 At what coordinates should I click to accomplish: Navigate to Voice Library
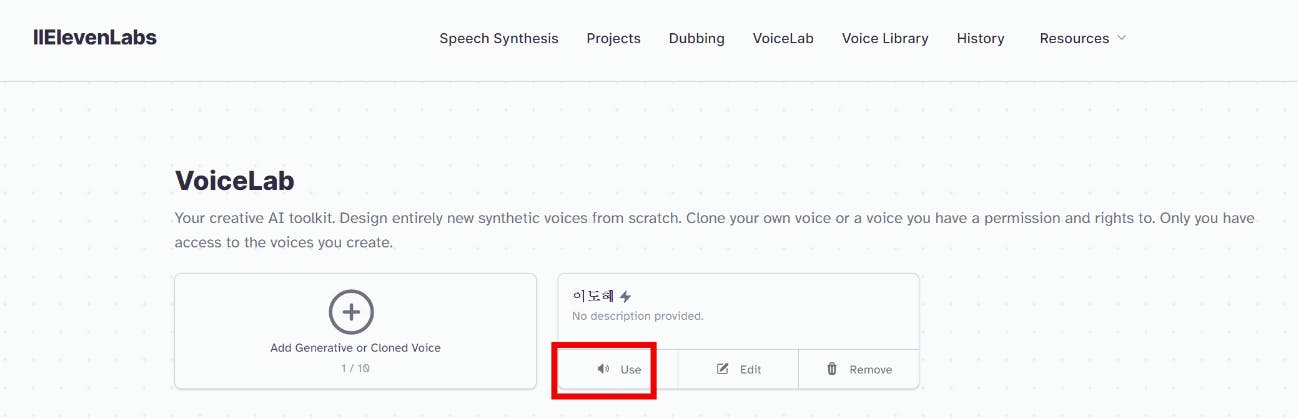885,38
